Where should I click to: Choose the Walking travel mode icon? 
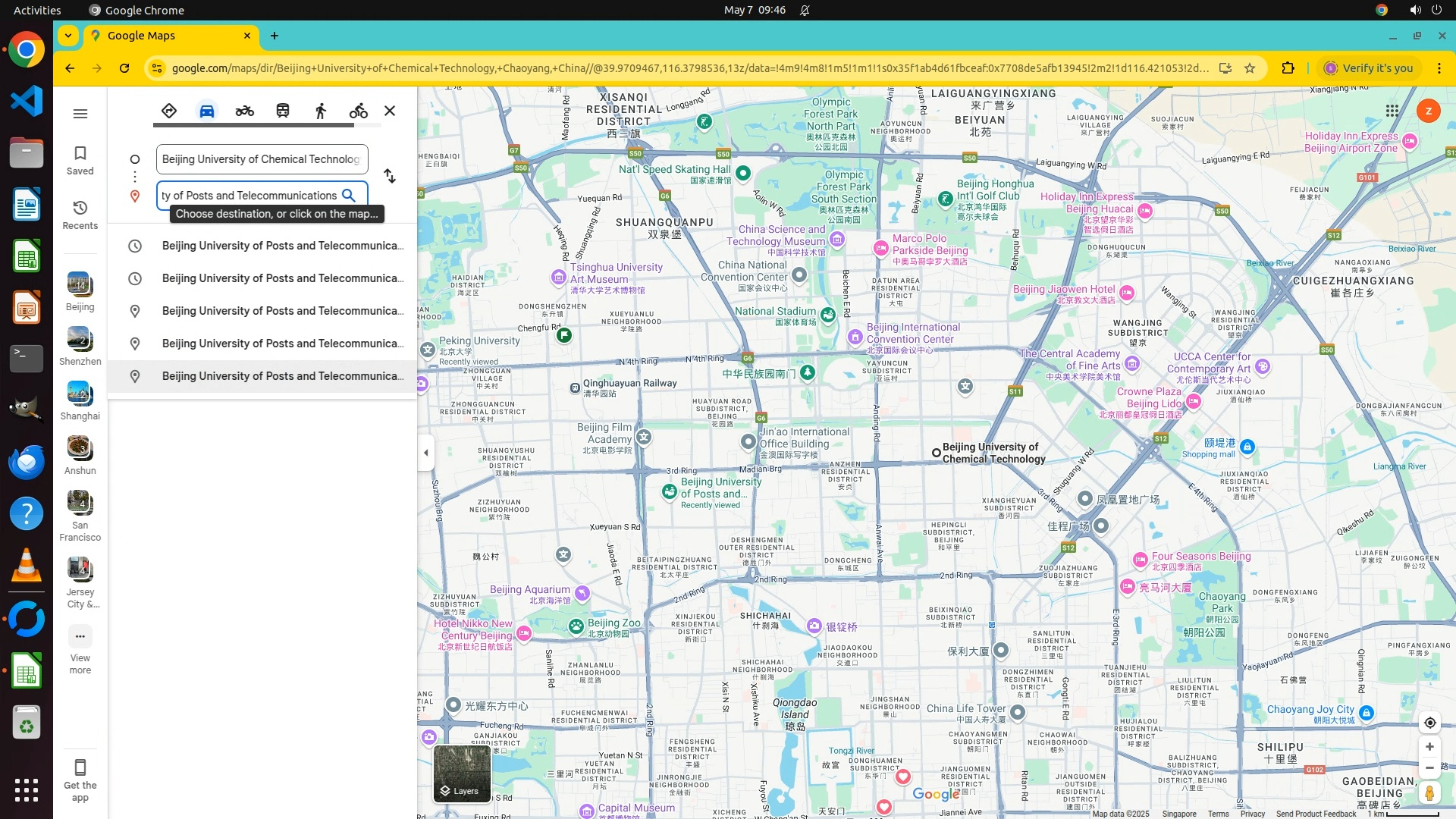click(321, 111)
